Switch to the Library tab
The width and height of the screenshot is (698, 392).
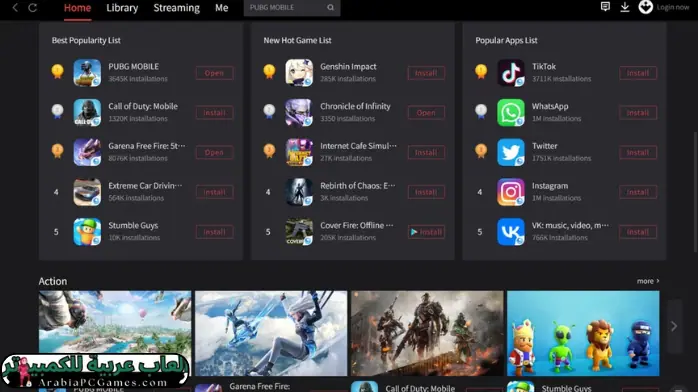(x=122, y=8)
